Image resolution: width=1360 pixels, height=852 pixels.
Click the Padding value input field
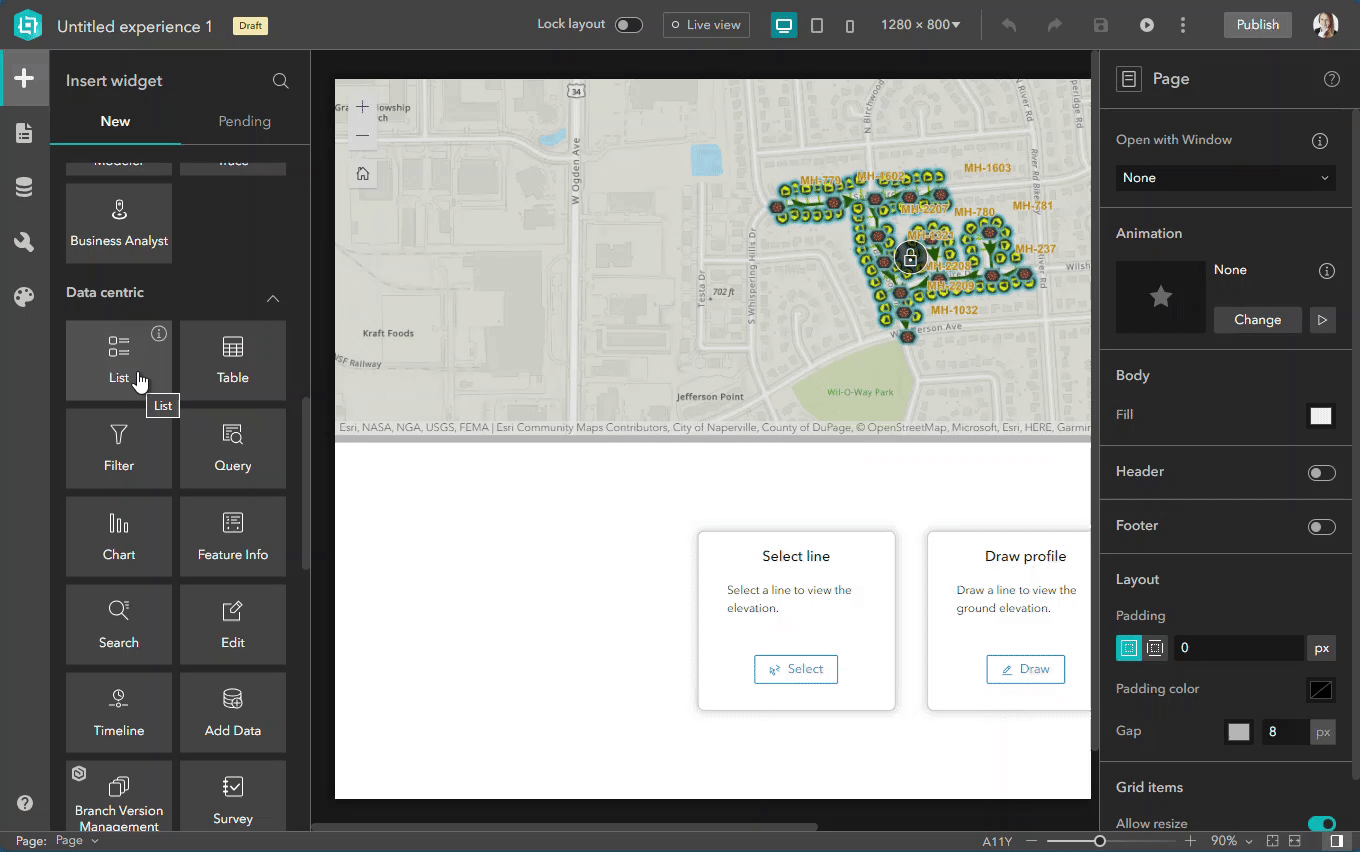coord(1238,648)
